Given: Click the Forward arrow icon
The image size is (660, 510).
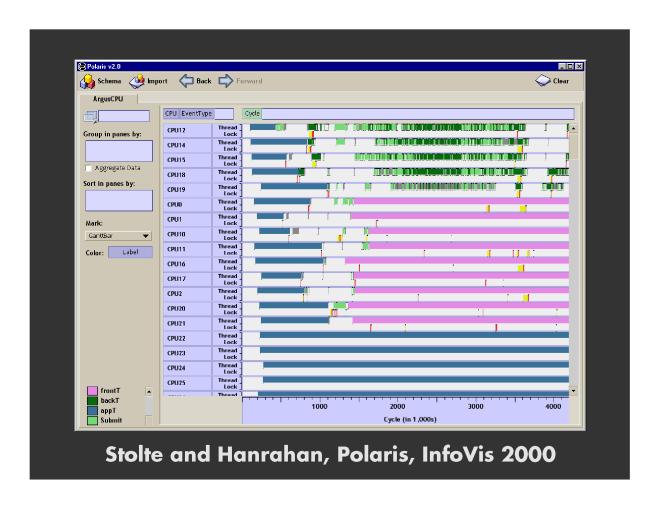Looking at the screenshot, I should [226, 81].
